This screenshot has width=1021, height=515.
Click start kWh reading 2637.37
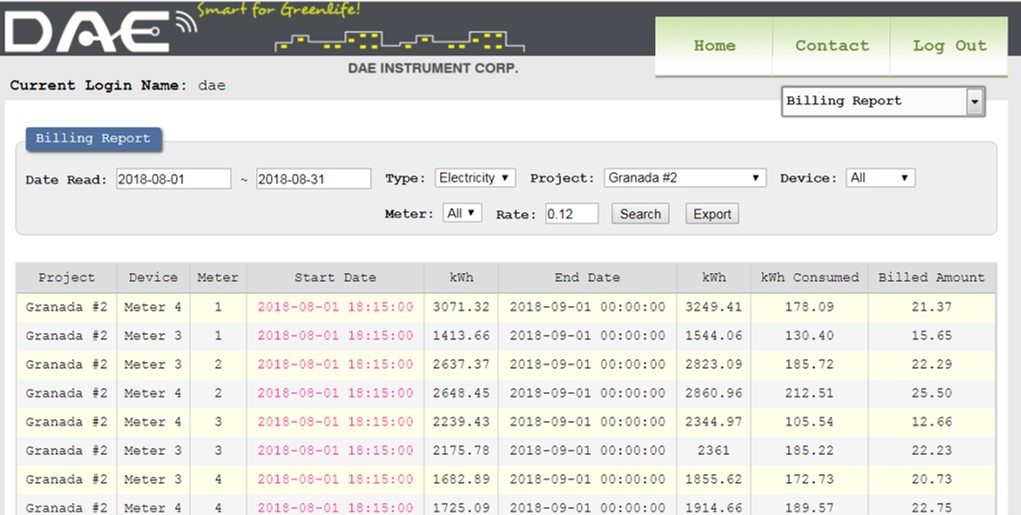coord(461,364)
